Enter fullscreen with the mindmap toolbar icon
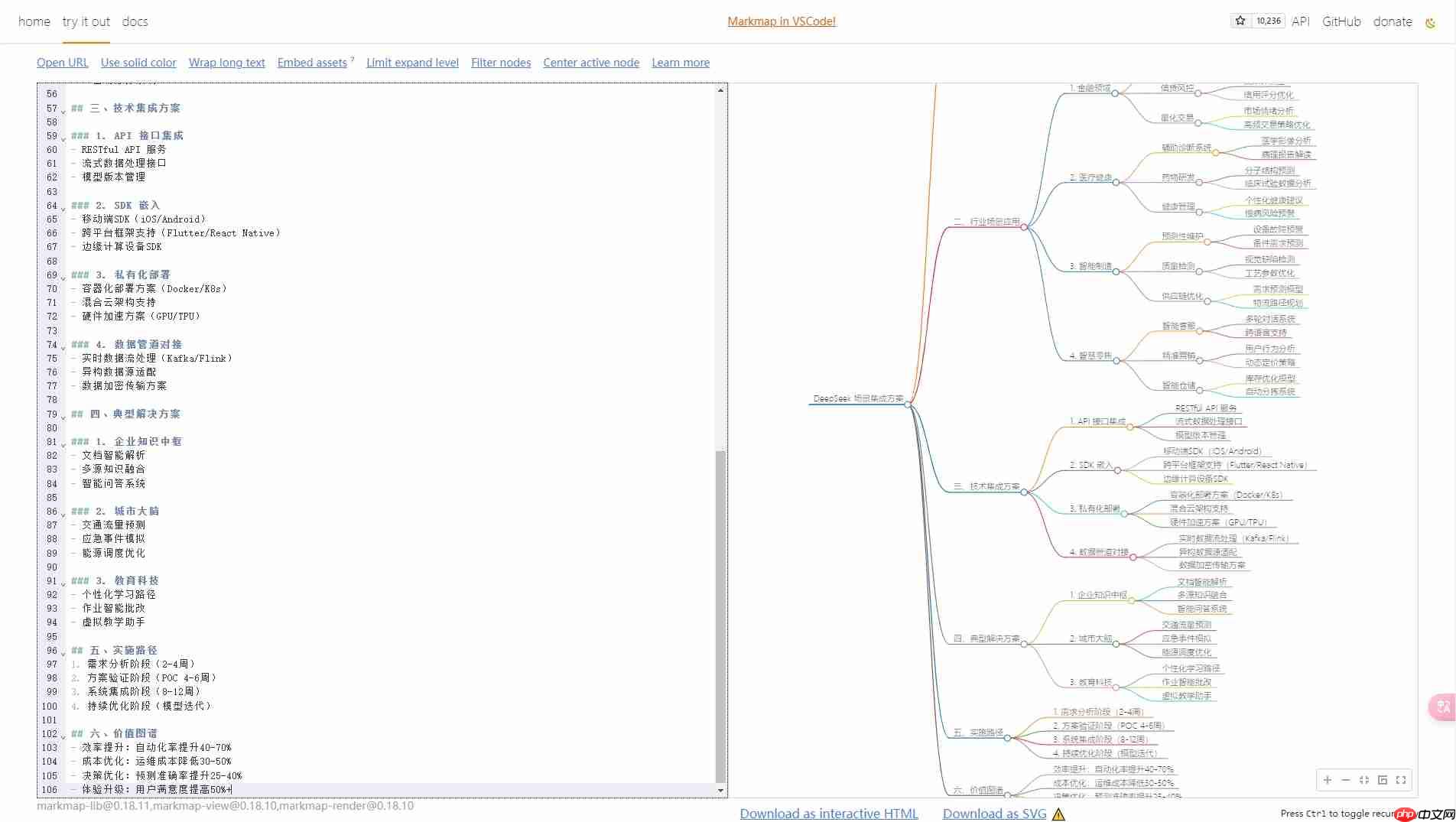Viewport: 1456px width, 822px height. click(x=1401, y=780)
